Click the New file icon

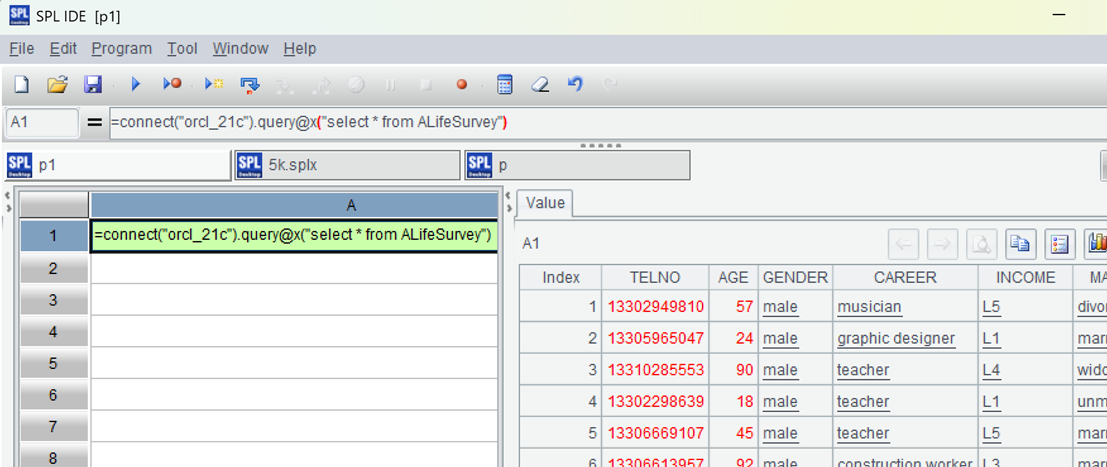click(21, 85)
